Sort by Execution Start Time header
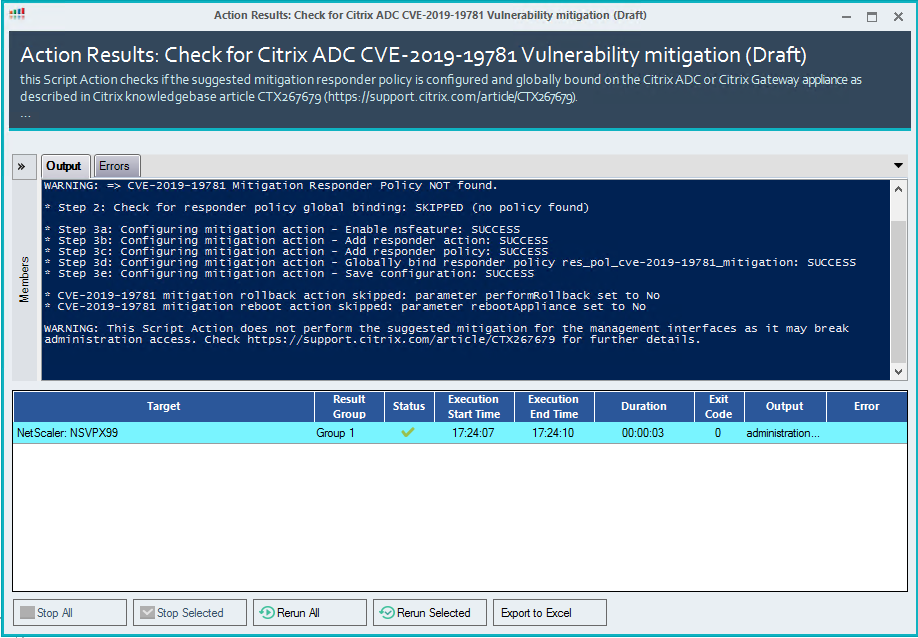The height and width of the screenshot is (638, 918). click(474, 406)
